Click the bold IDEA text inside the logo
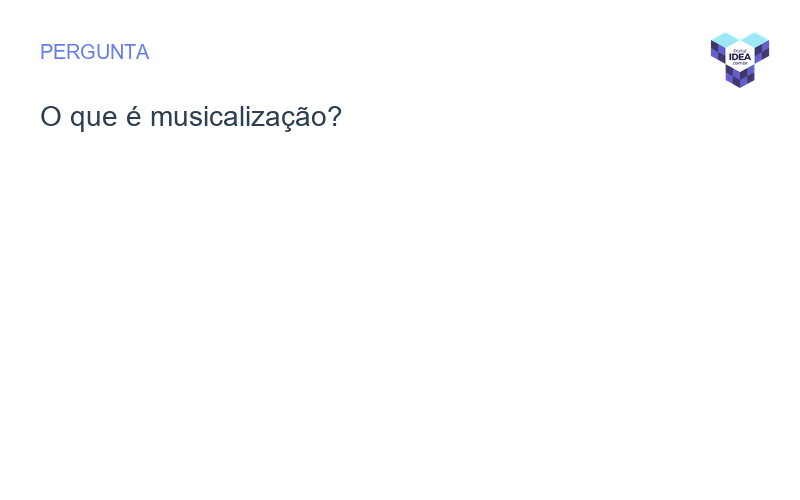This screenshot has width=800, height=500. click(x=740, y=57)
